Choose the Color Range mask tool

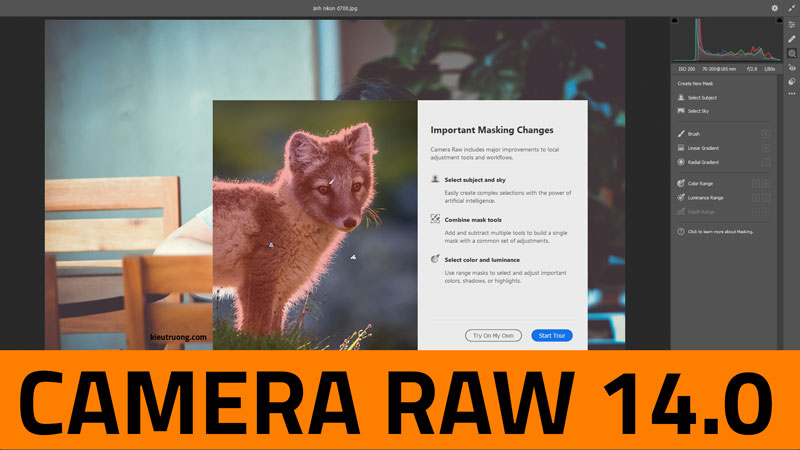click(695, 183)
